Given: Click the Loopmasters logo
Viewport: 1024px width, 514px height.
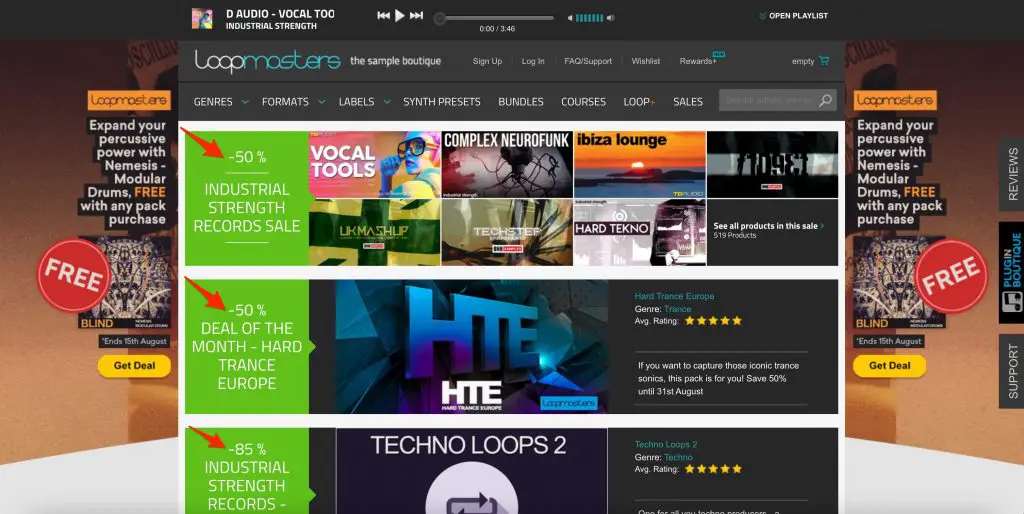Looking at the screenshot, I should pos(267,61).
